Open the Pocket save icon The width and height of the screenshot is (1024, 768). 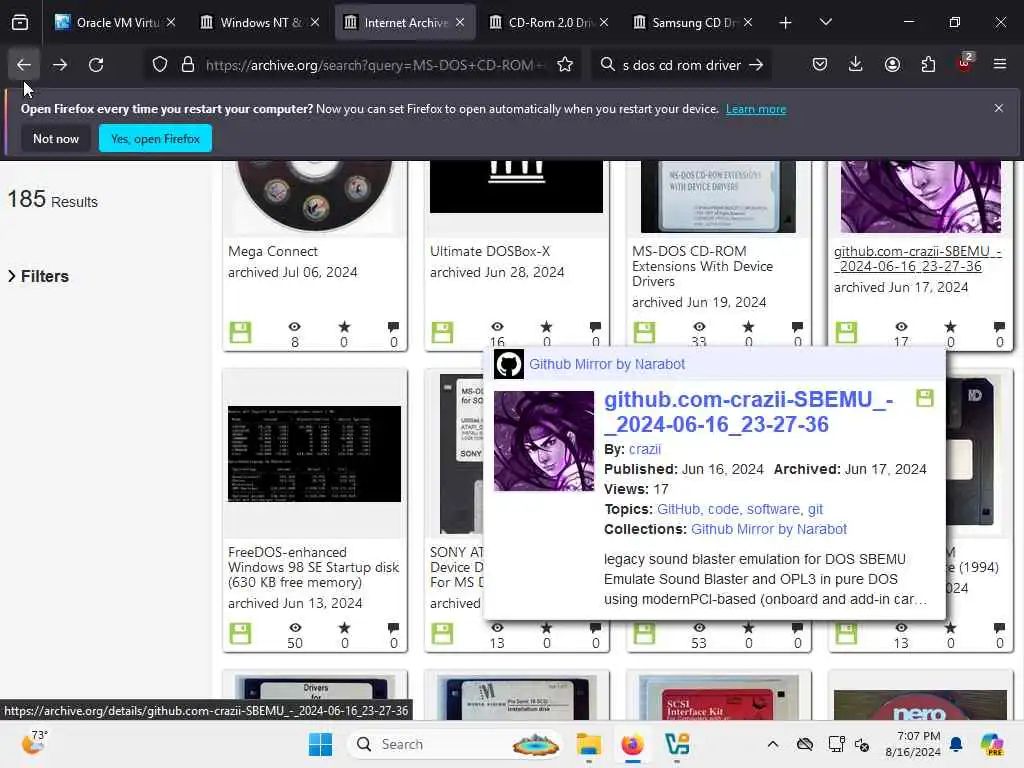click(x=820, y=64)
